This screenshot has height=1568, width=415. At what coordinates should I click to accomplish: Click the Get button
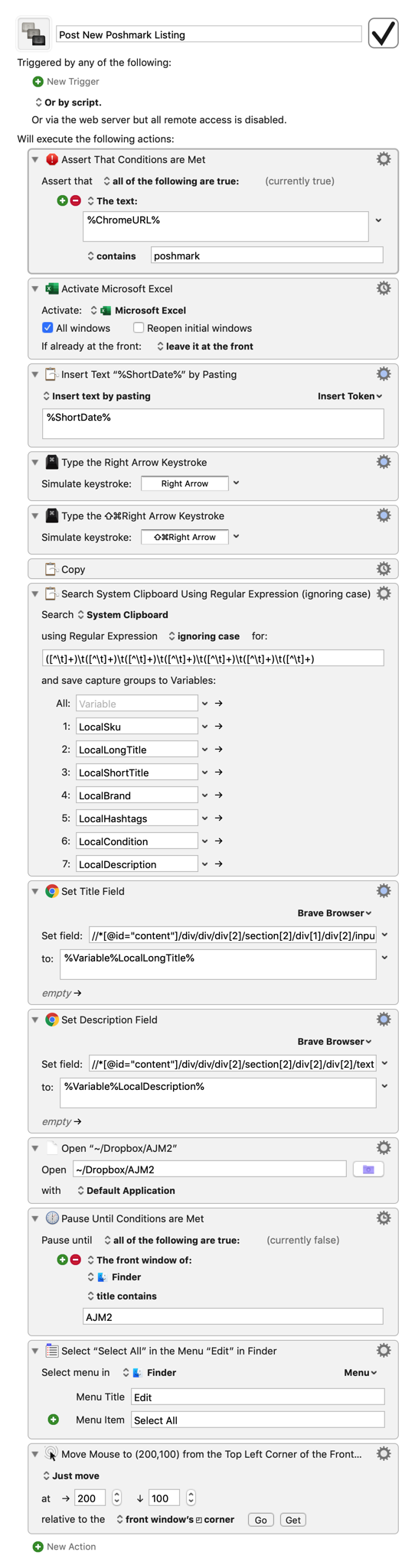(293, 1520)
